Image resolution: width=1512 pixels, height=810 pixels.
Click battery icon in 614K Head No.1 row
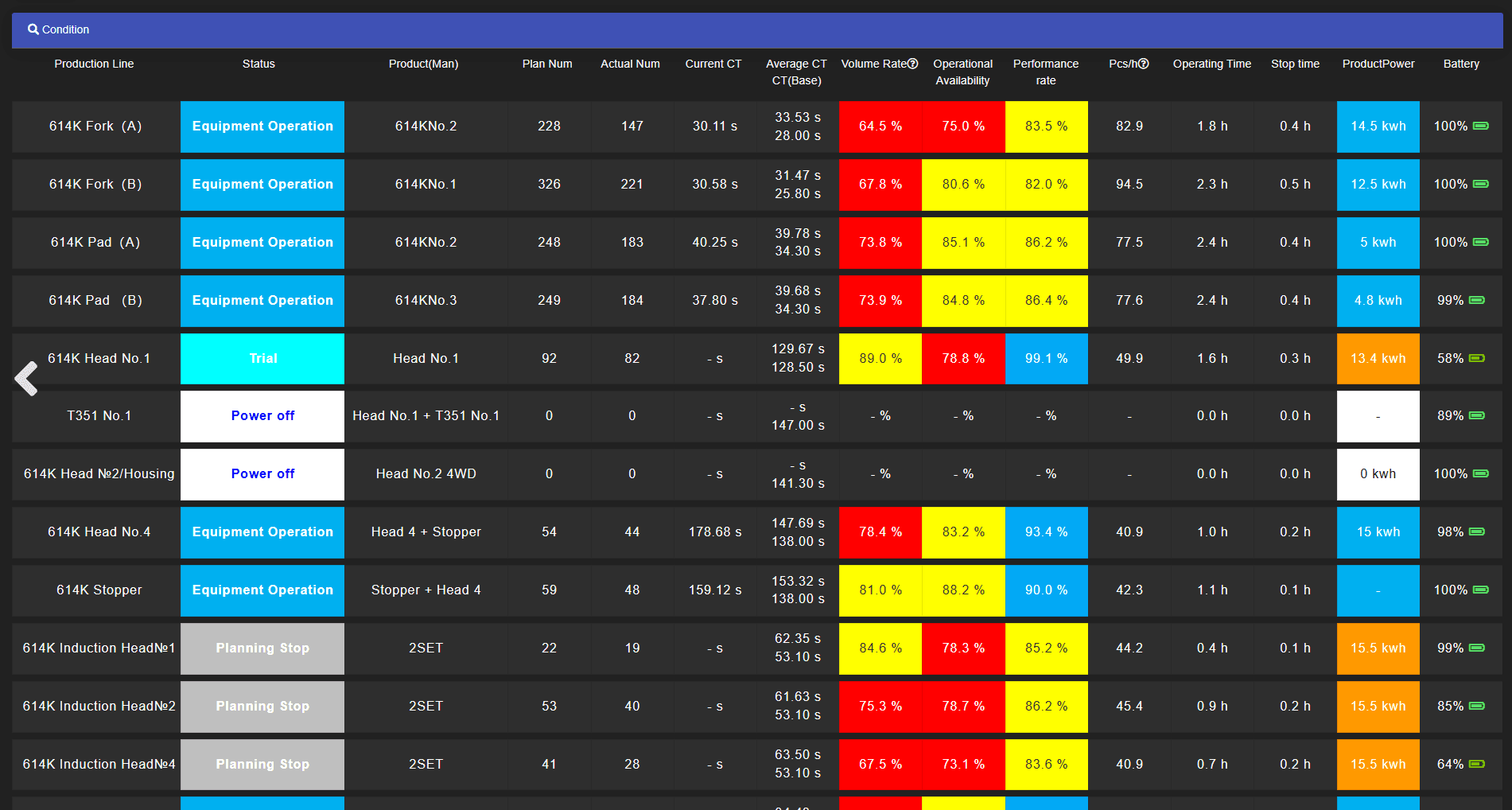click(x=1477, y=358)
